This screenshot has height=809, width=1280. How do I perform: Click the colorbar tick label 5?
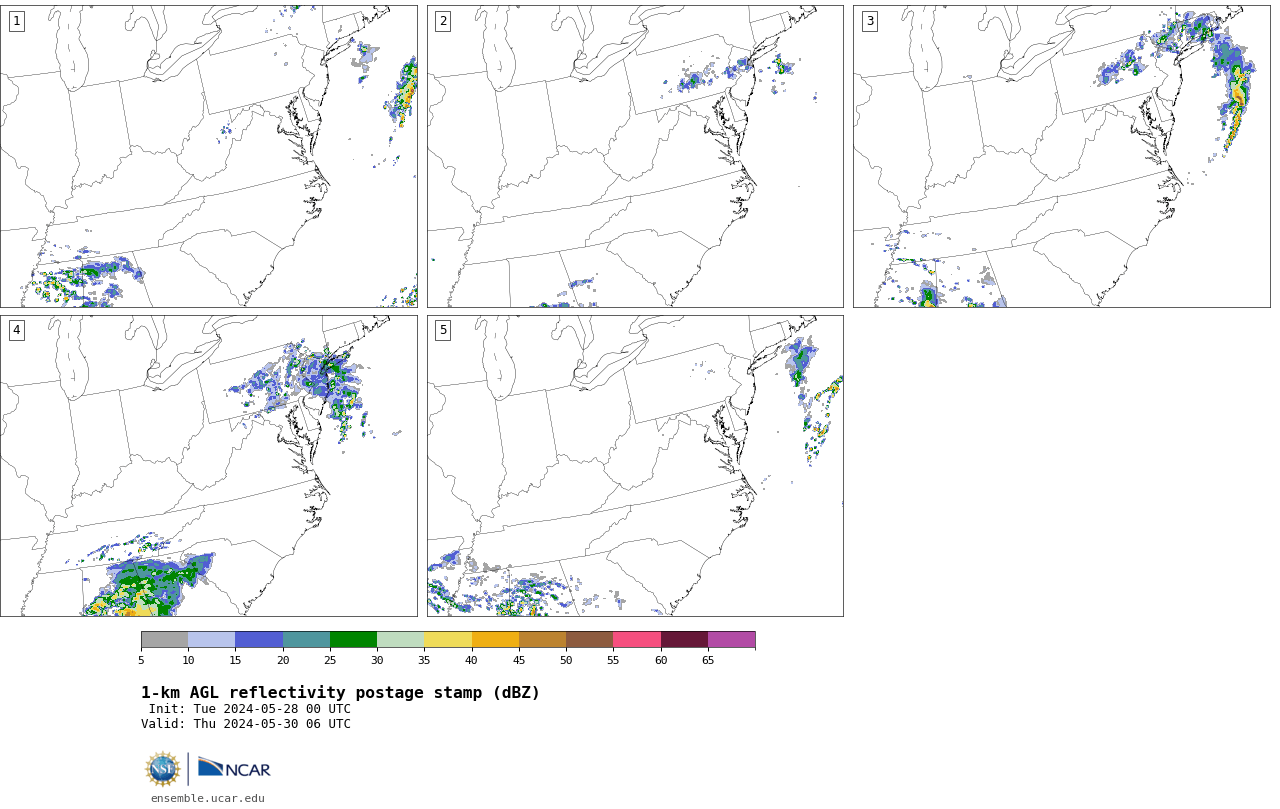(x=141, y=660)
